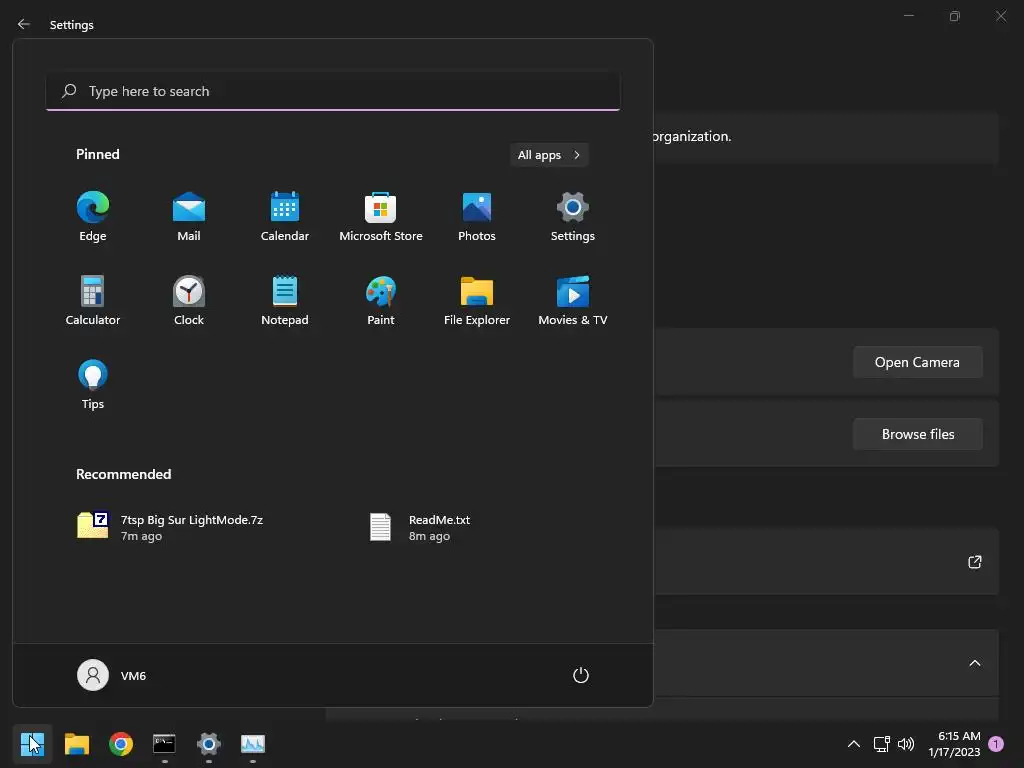Launch the Mail app
Screen dimensions: 1024x768
click(189, 216)
